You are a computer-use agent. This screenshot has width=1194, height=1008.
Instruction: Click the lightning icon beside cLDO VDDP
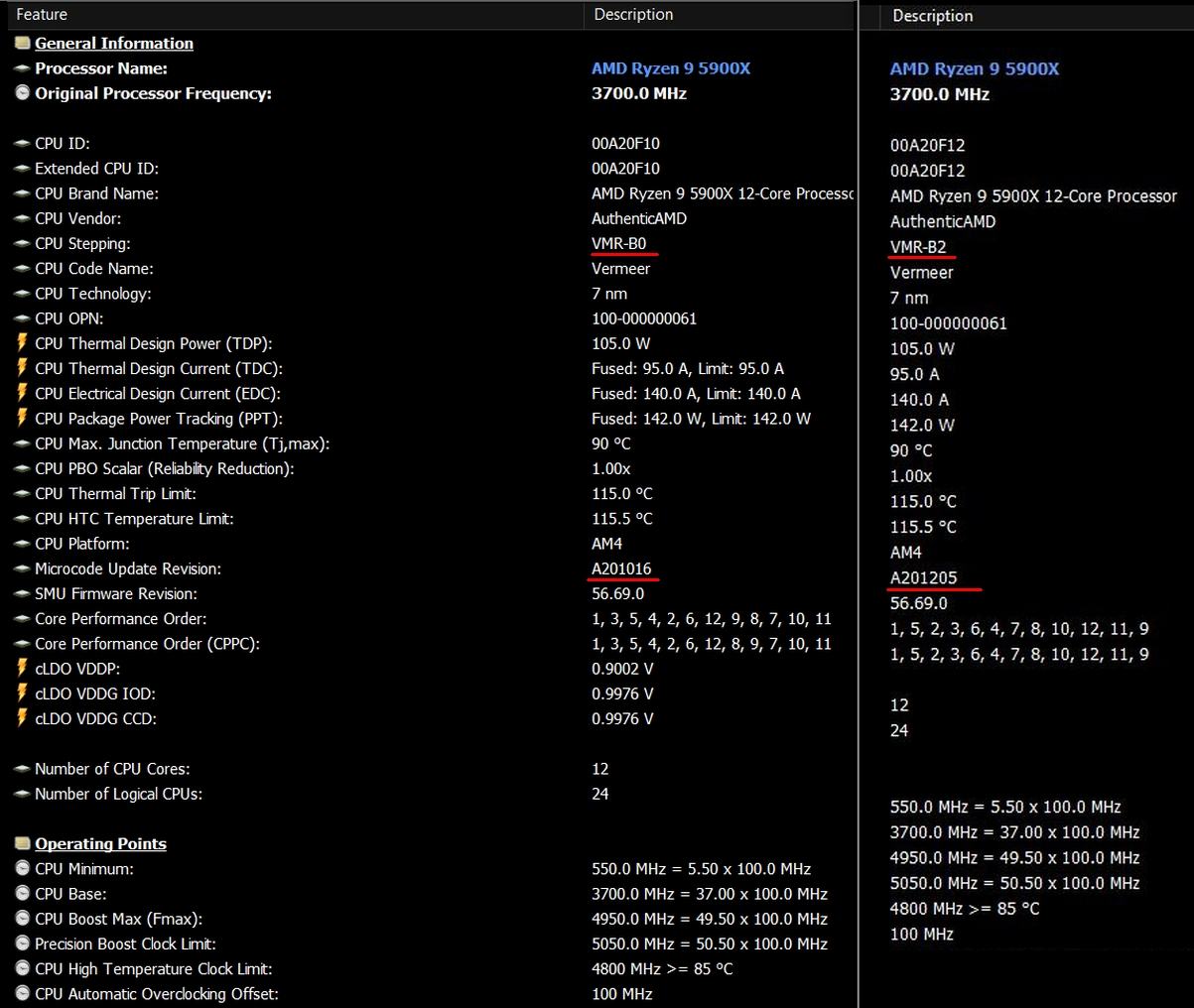pyautogui.click(x=22, y=669)
